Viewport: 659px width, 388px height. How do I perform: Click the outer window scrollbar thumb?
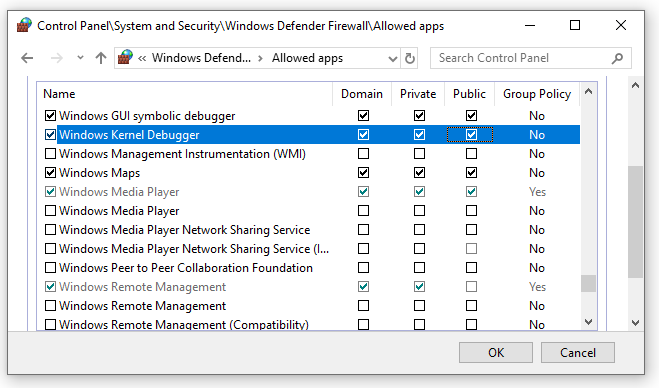[635, 222]
